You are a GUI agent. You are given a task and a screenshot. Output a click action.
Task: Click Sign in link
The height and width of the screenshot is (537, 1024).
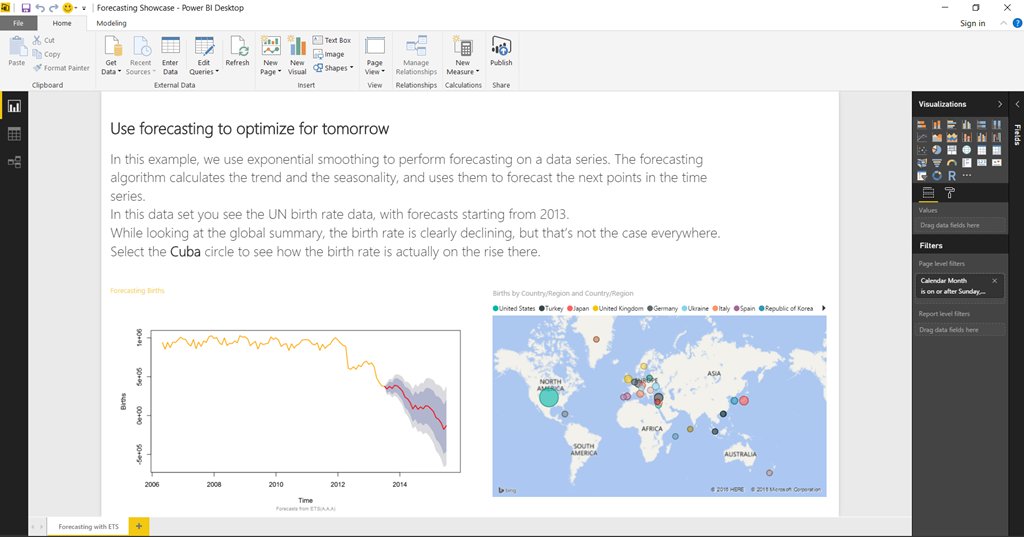[x=972, y=23]
